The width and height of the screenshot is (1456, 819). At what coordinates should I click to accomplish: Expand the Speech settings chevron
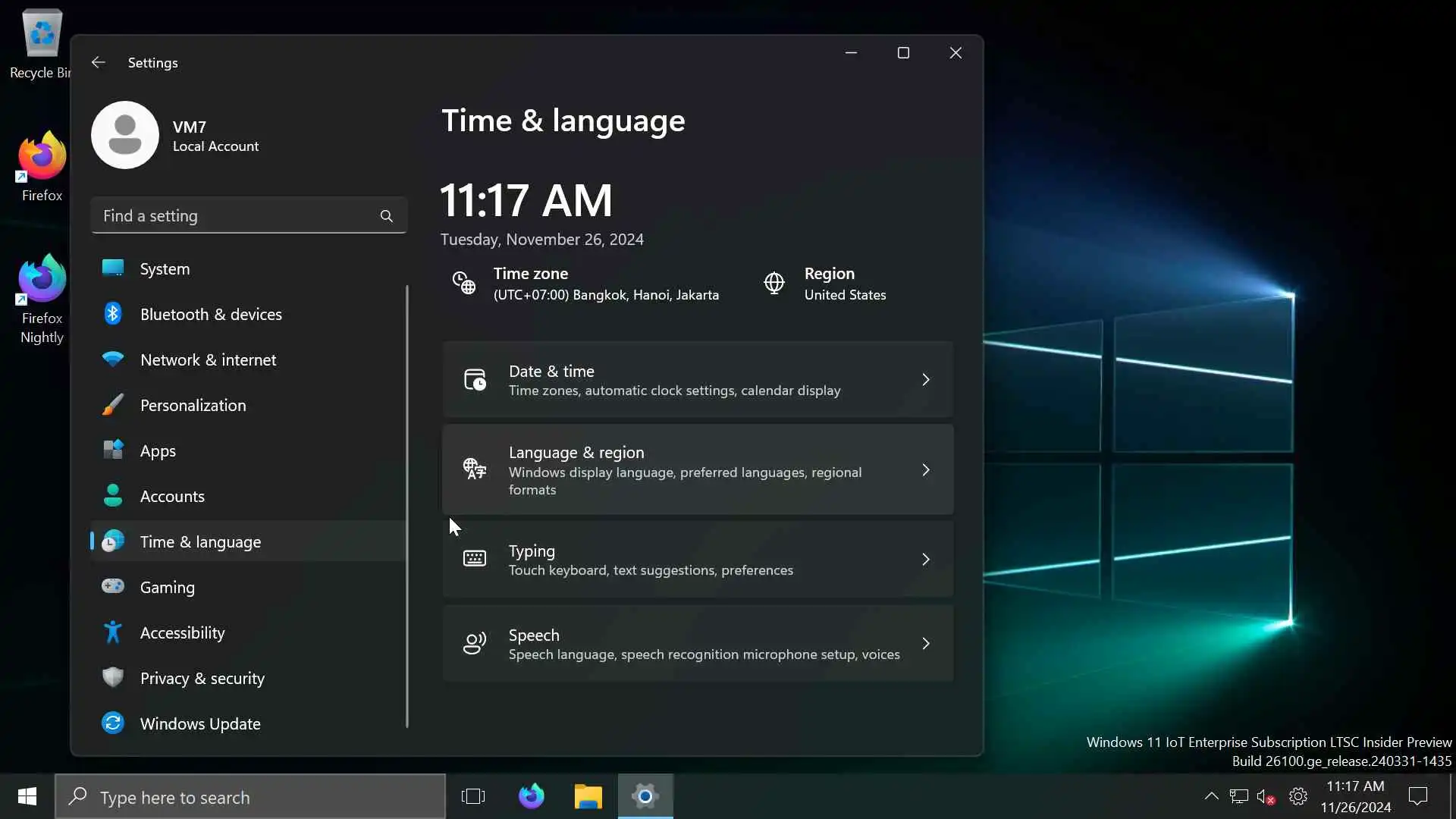[x=925, y=644]
